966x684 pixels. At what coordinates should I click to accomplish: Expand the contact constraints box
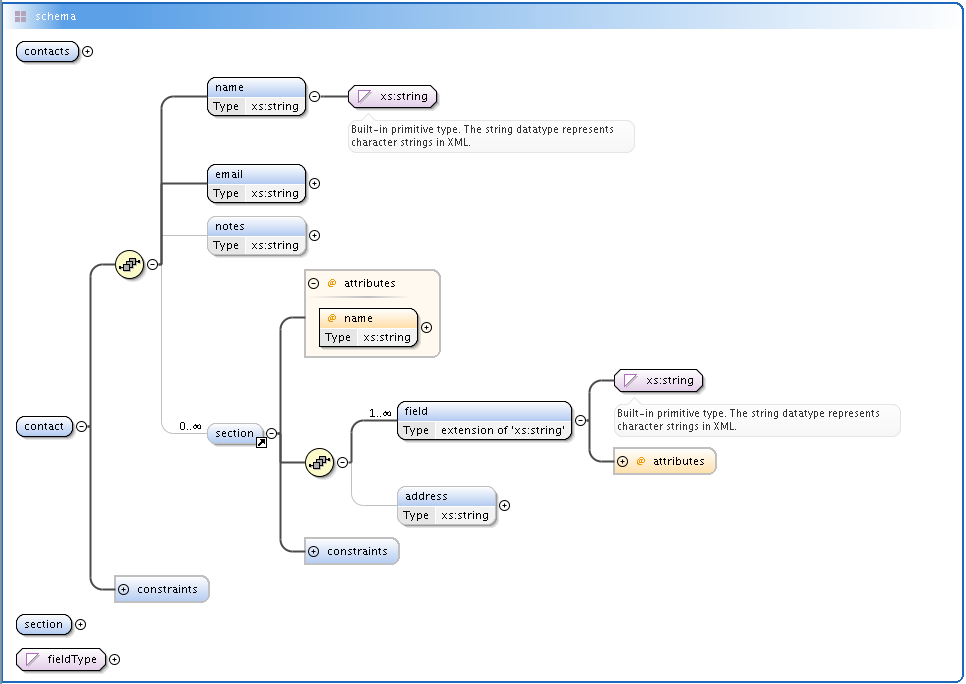coord(124,589)
